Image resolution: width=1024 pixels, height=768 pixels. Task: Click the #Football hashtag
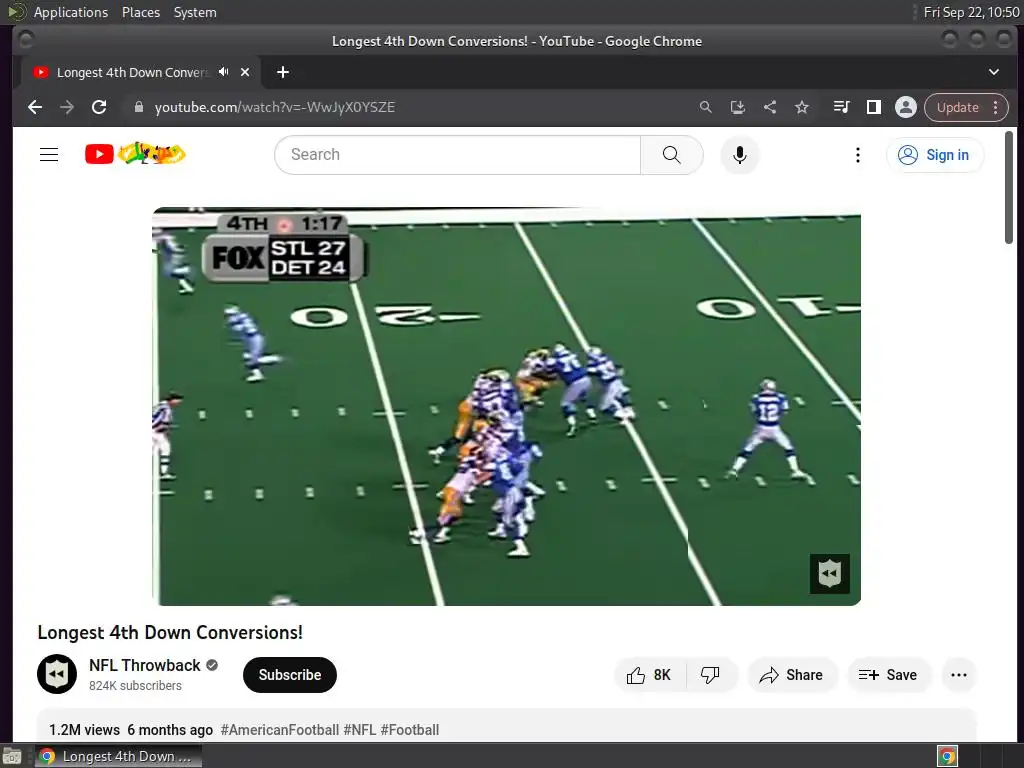[x=409, y=729]
